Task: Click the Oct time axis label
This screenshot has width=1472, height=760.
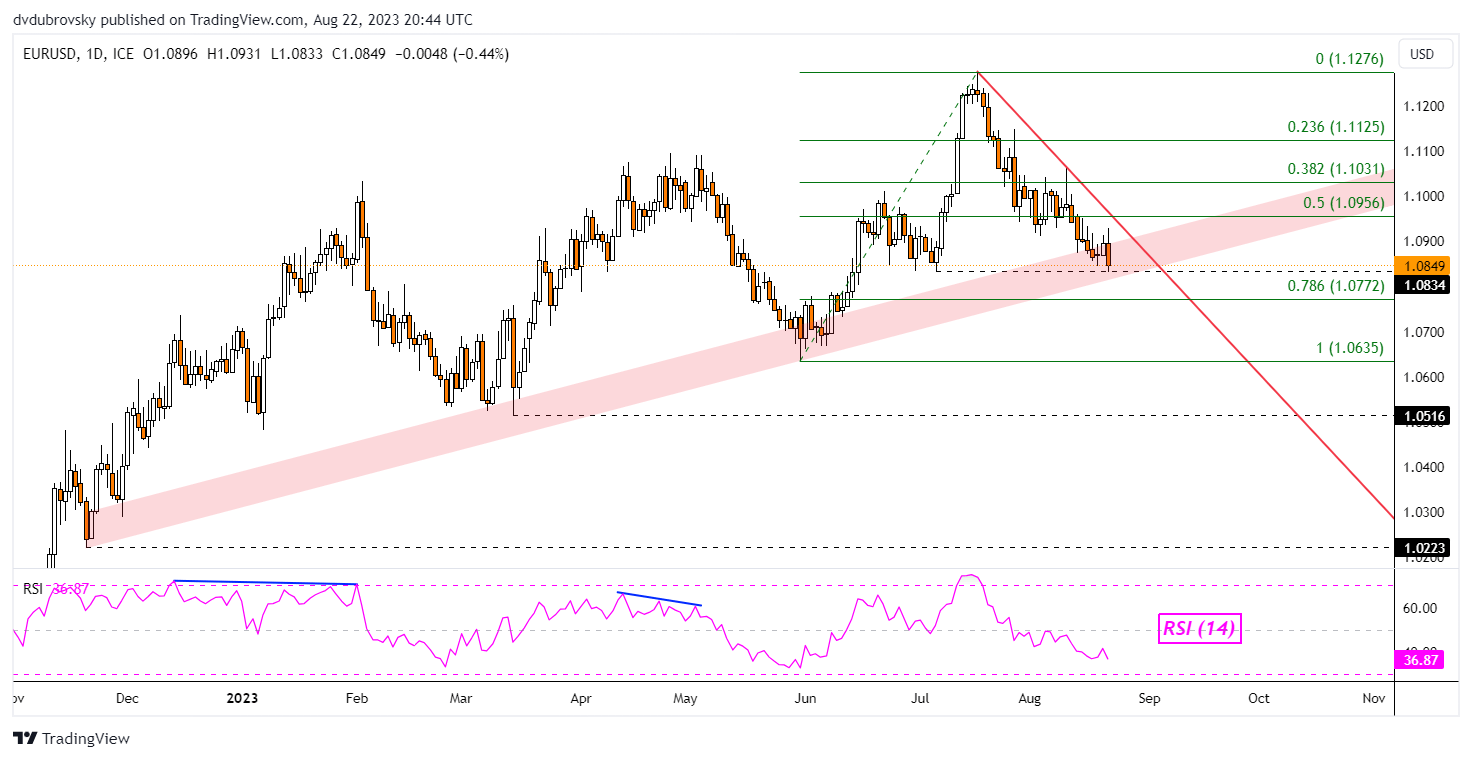Action: [x=1258, y=698]
